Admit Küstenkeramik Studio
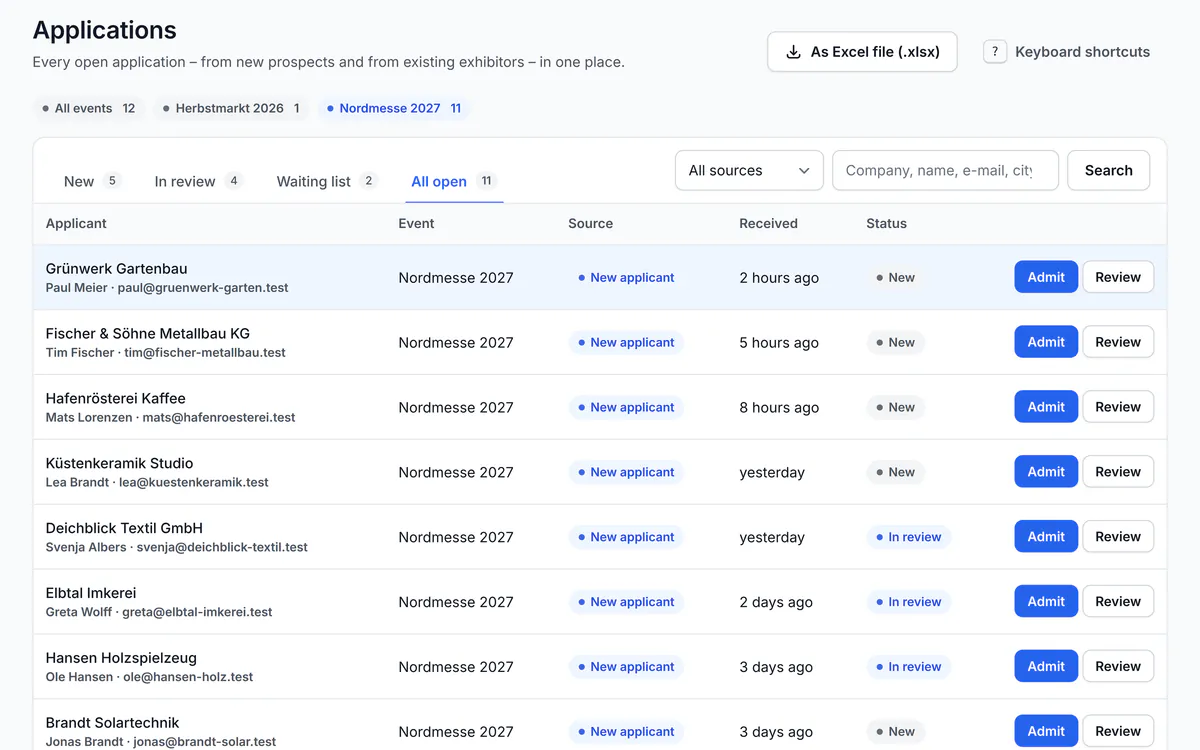 [1046, 472]
